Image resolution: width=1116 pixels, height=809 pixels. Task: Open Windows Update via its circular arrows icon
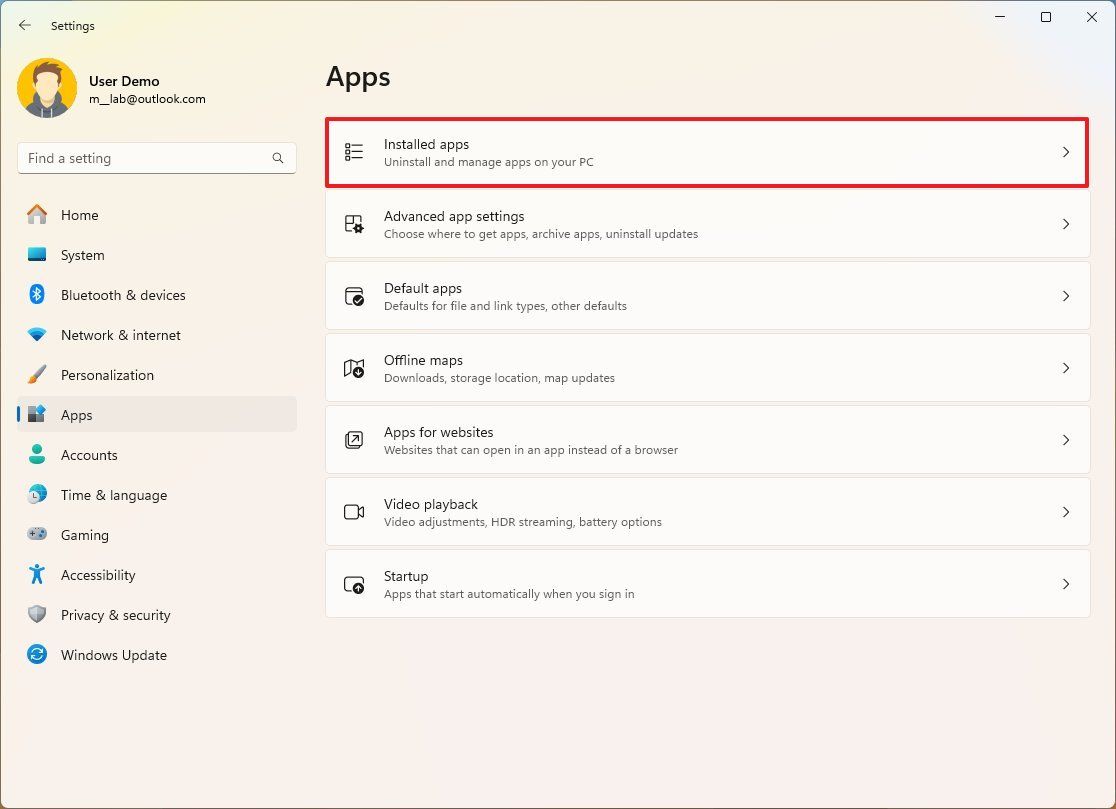point(36,655)
